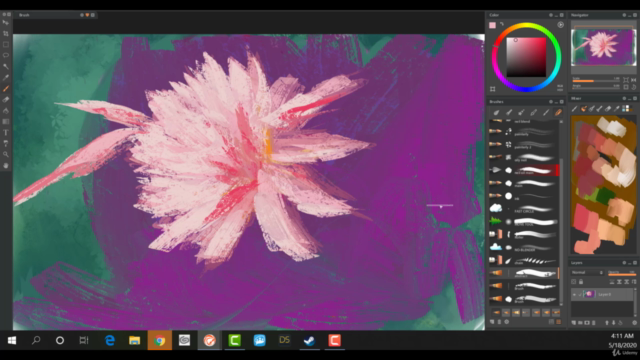Screen dimensions: 640x360
Task: Select the Fill bucket tool
Action: point(6,110)
